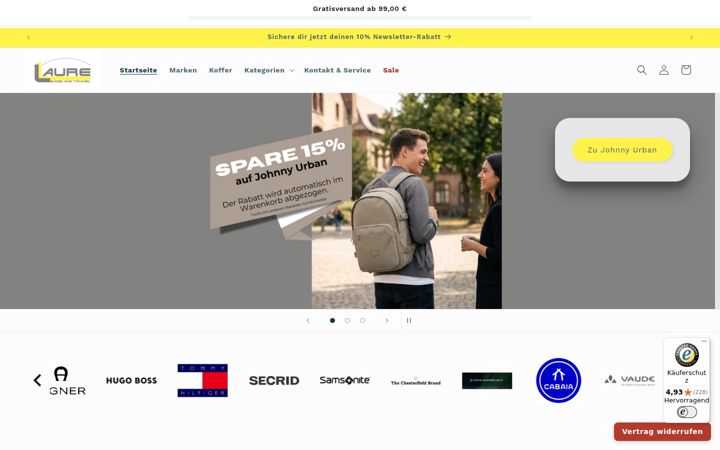Toggle the Trusted Shops widget switch

pos(686,412)
